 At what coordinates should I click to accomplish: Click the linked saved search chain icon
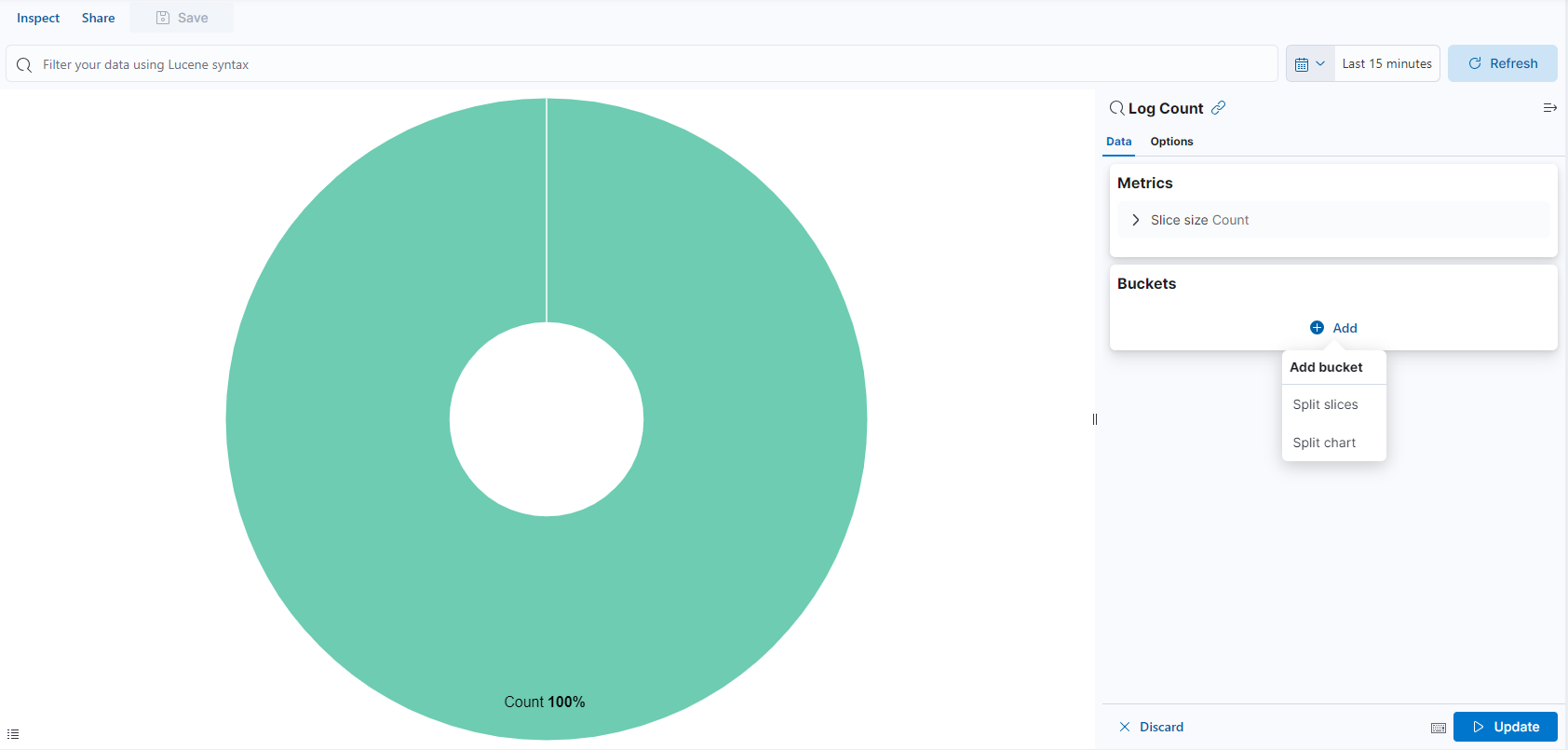click(x=1218, y=108)
